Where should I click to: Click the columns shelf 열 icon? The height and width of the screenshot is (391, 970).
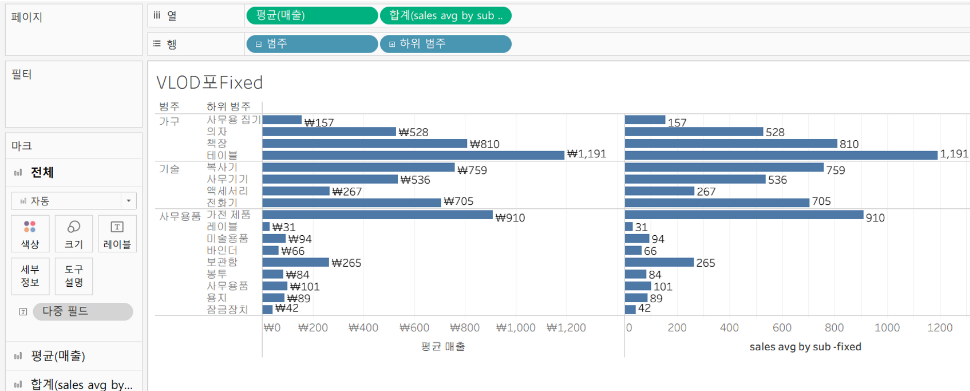click(x=157, y=15)
